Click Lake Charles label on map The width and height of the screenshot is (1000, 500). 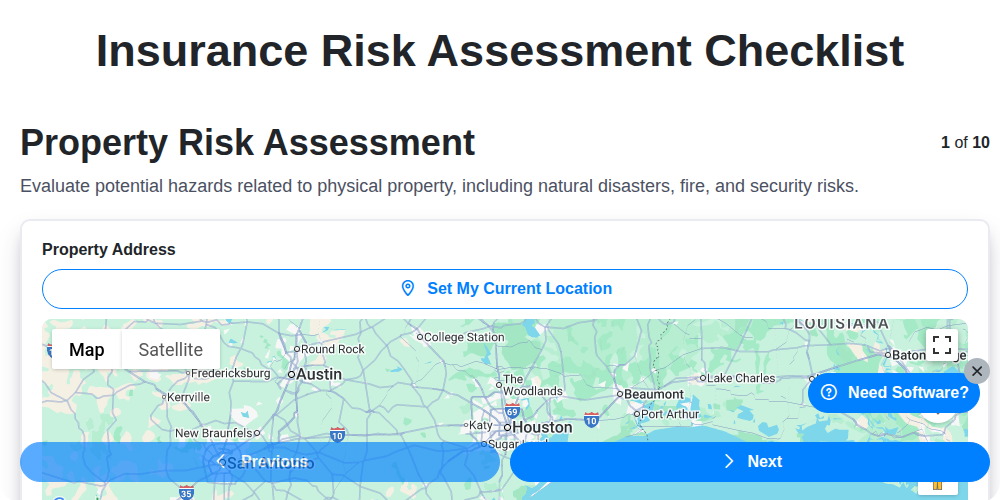[741, 378]
